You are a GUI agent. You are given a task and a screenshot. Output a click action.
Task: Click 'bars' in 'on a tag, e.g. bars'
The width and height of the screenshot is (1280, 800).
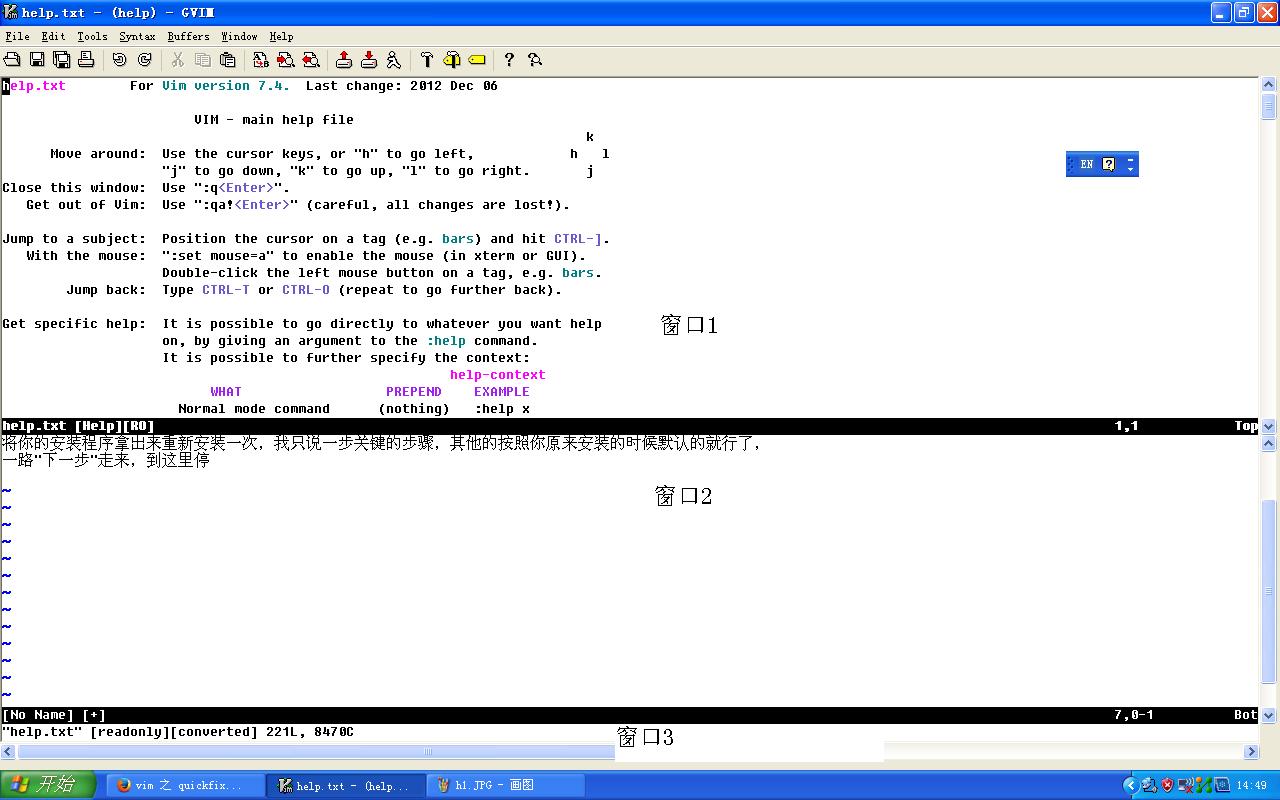coord(578,273)
